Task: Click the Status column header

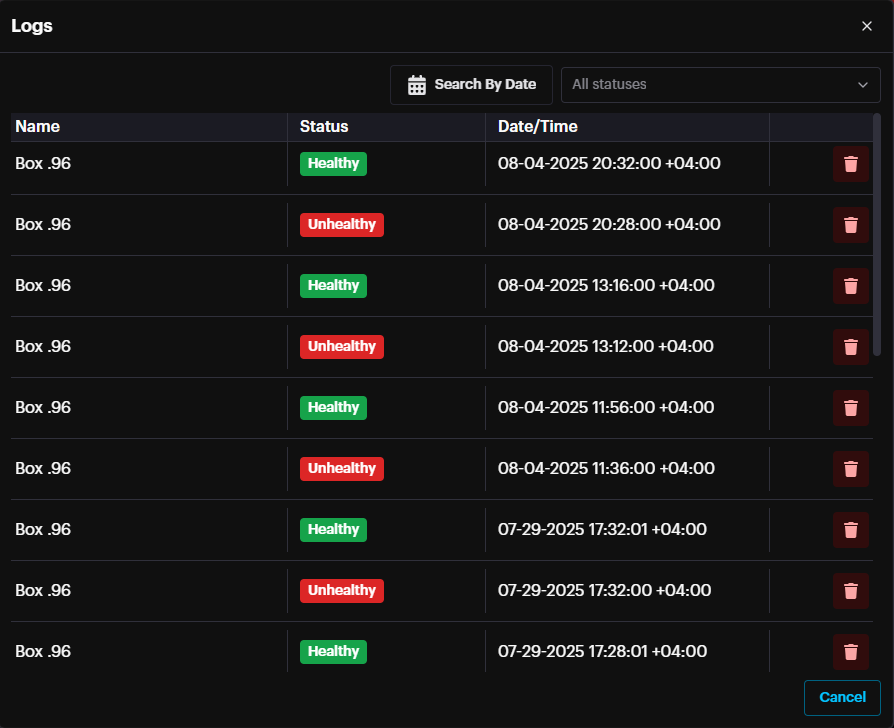Action: click(324, 127)
